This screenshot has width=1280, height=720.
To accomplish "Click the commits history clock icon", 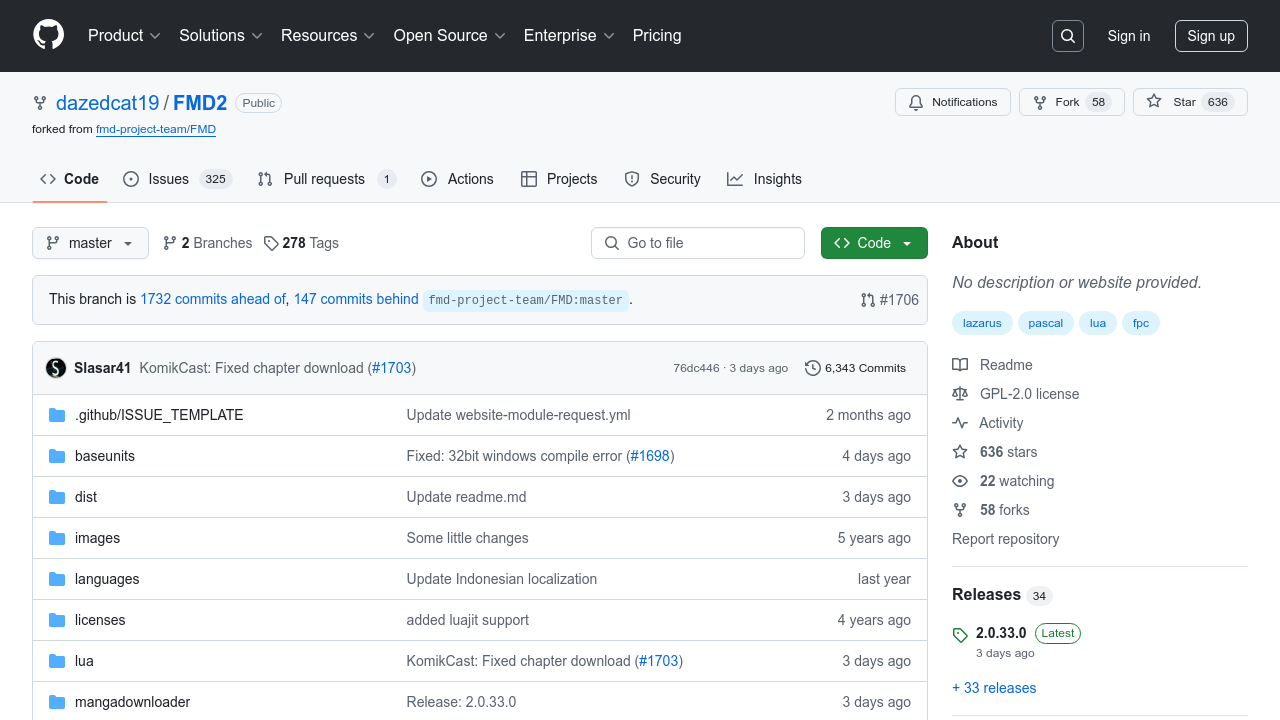I will (x=813, y=368).
